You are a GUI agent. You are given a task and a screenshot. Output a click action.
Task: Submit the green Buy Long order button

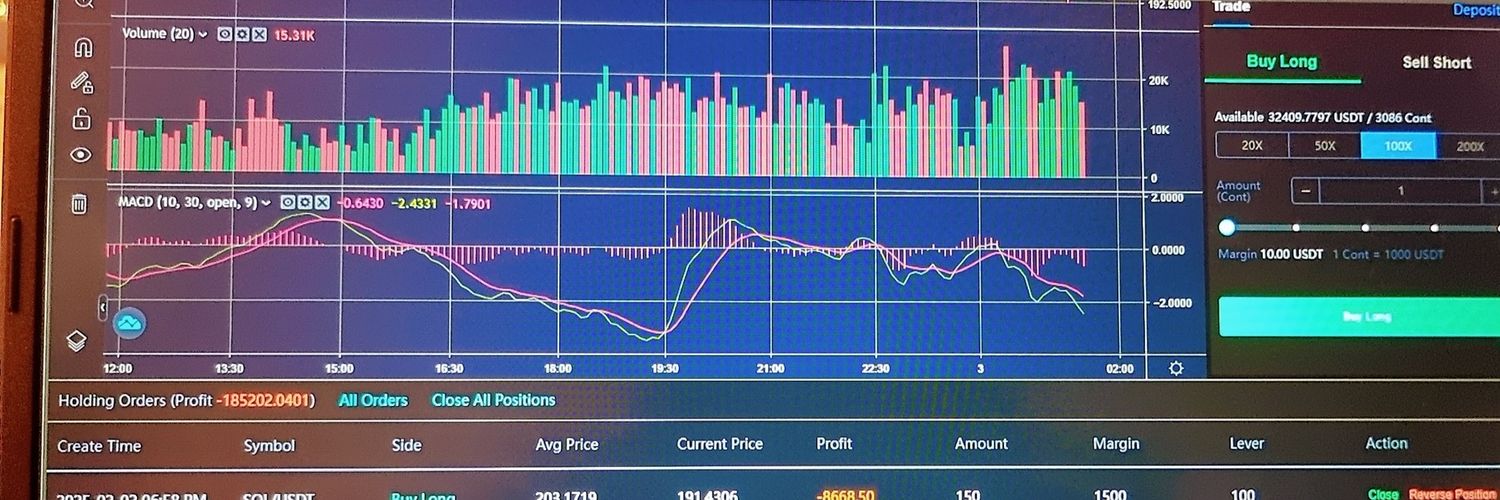1359,316
